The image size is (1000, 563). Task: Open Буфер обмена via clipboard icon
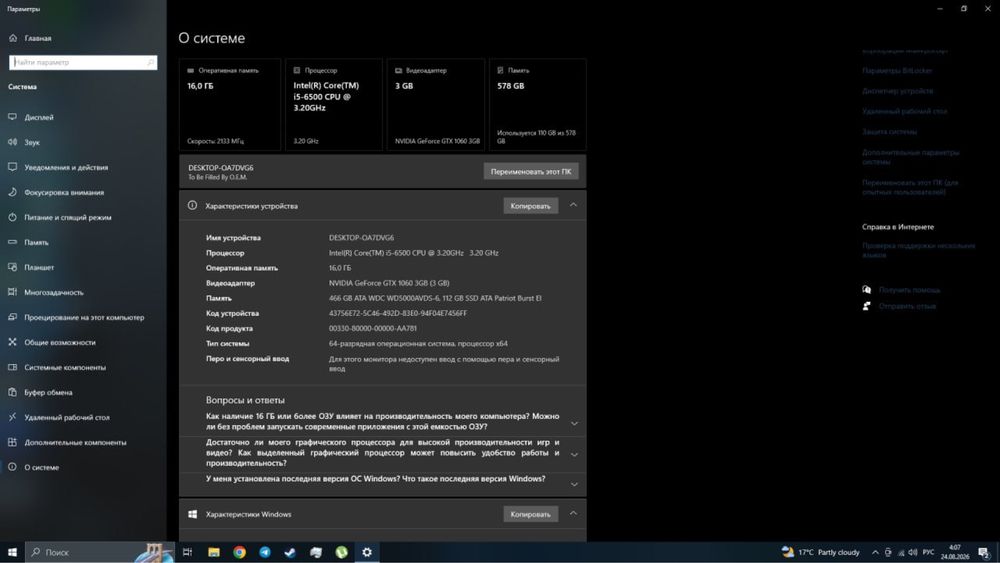(x=13, y=392)
